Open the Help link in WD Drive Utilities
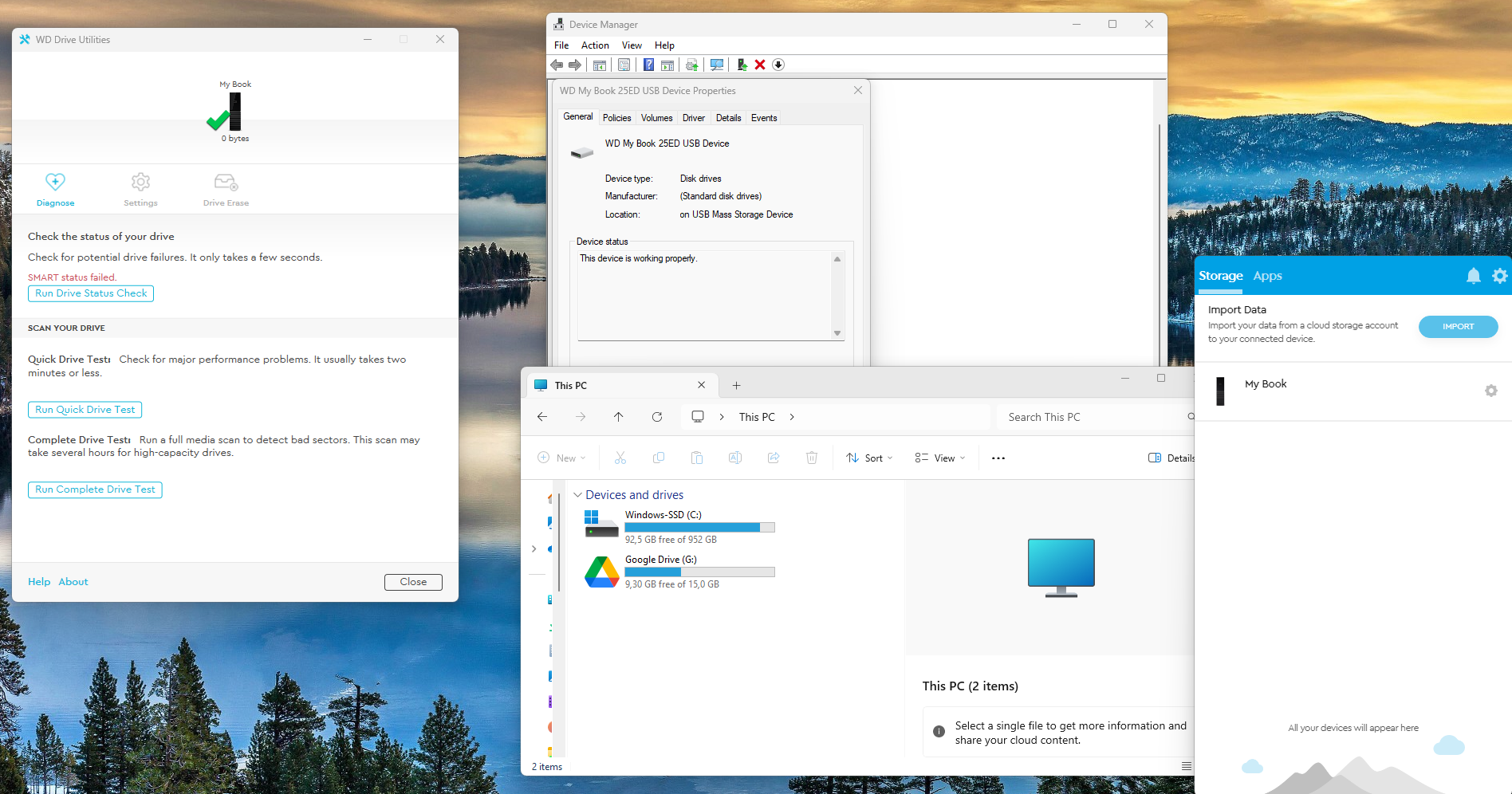 pos(39,582)
